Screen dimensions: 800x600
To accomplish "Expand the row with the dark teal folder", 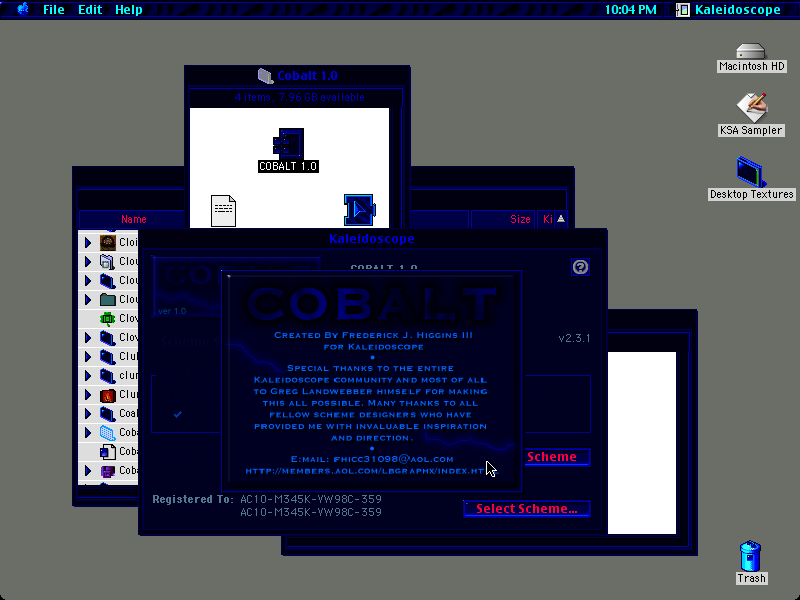I will pyautogui.click(x=88, y=299).
